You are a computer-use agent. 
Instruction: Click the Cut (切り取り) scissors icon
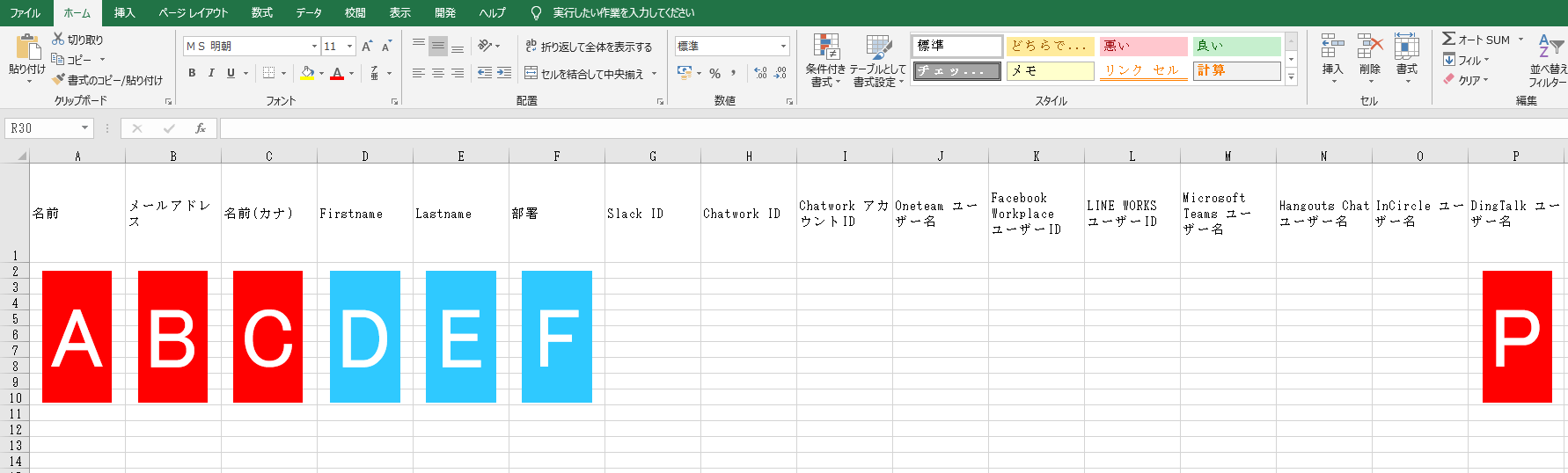pyautogui.click(x=58, y=40)
